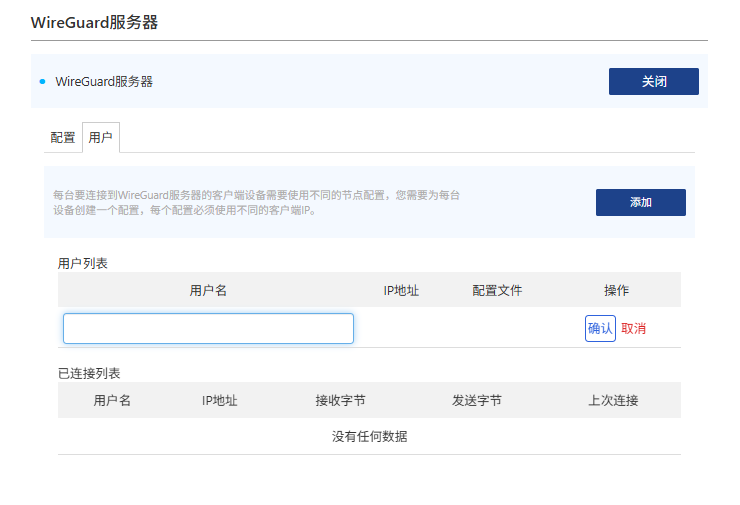Click the 没有任何数据 empty-table message
Screen dimensions: 740x505
click(369, 436)
